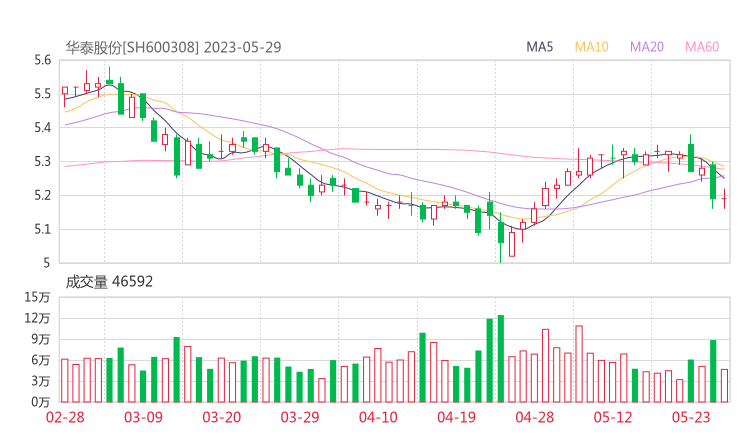Select the 5.4 price axis label
740x440 pixels.
pyautogui.click(x=42, y=127)
